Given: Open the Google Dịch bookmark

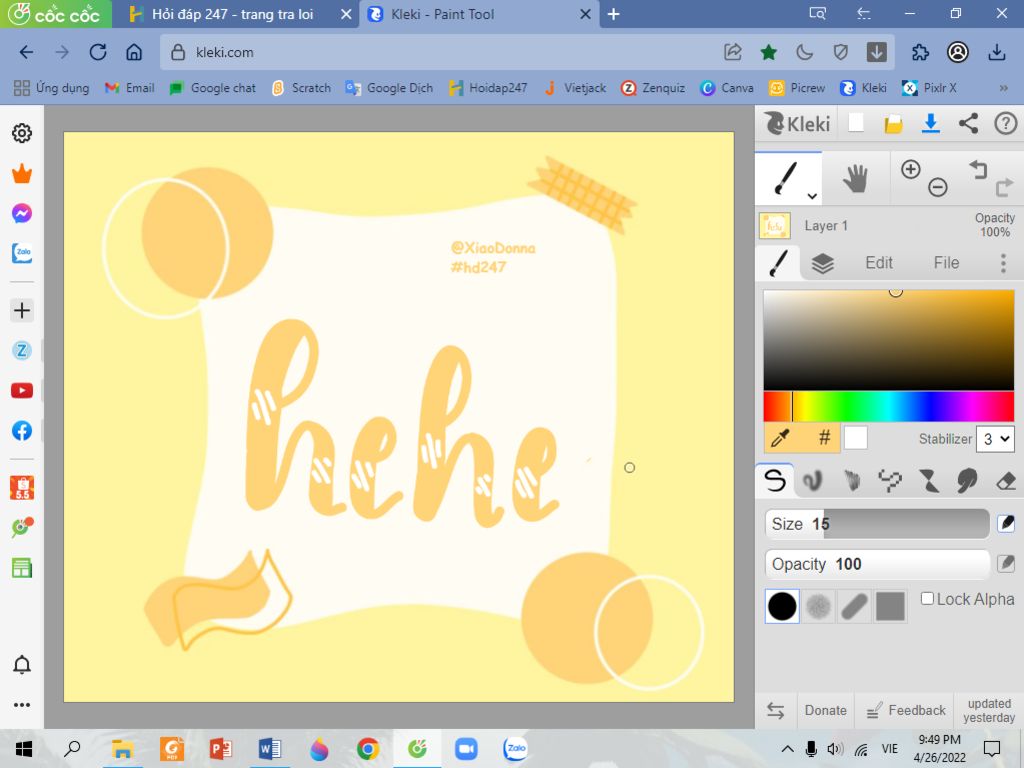Looking at the screenshot, I should [x=389, y=88].
